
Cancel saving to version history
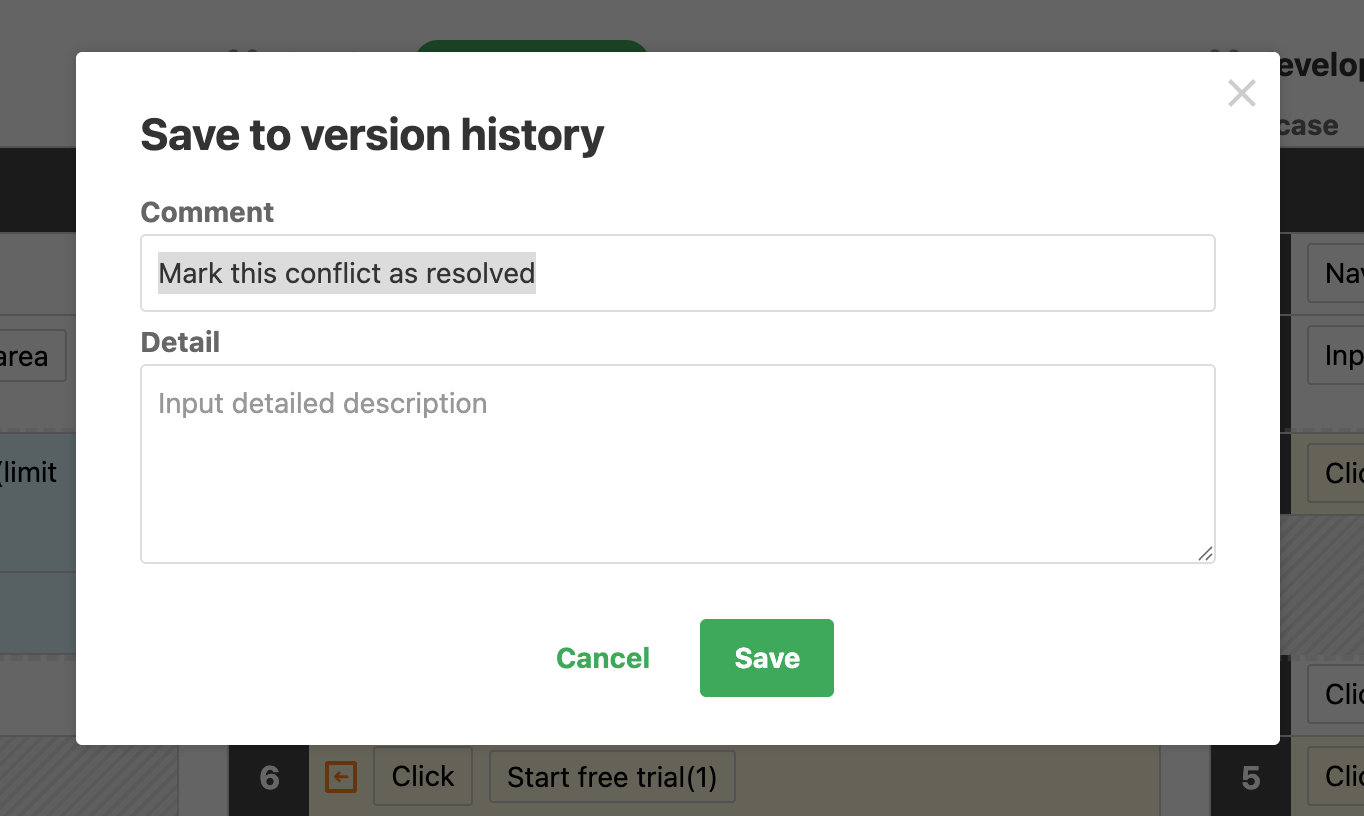click(x=603, y=658)
